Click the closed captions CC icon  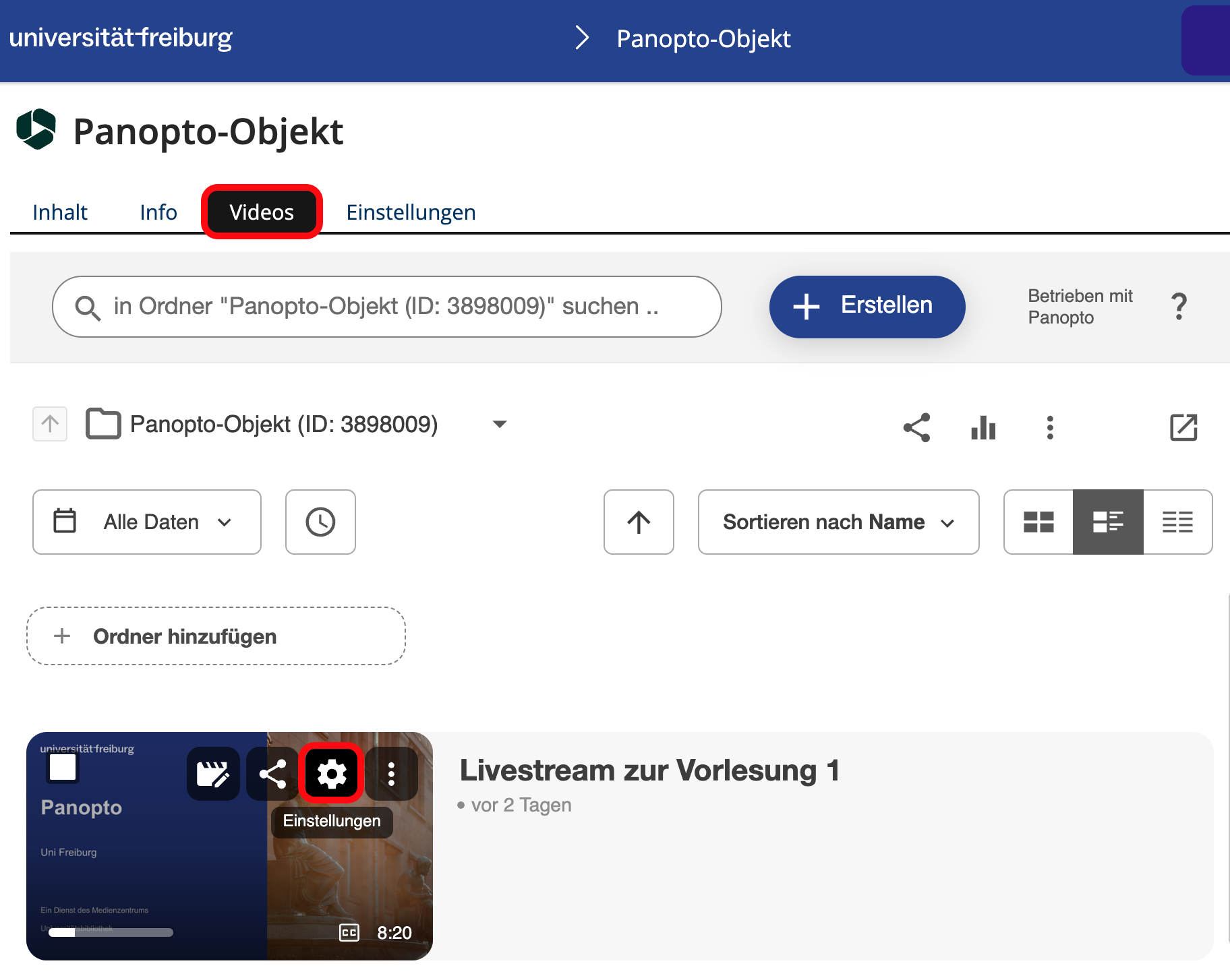point(349,933)
